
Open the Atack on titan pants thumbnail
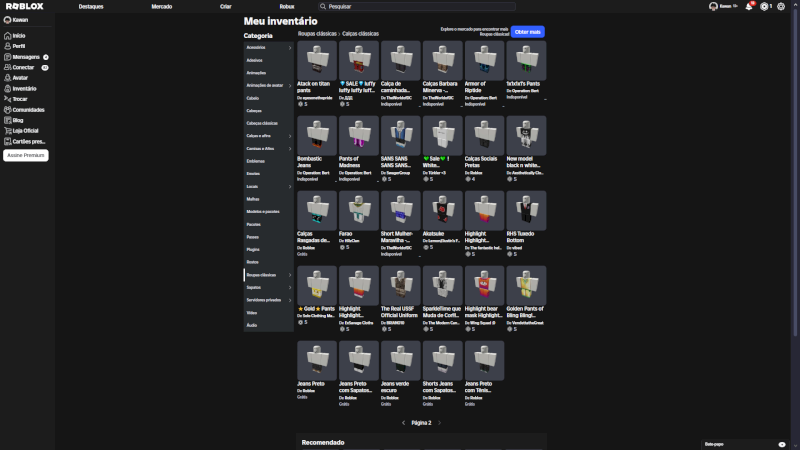tap(317, 61)
